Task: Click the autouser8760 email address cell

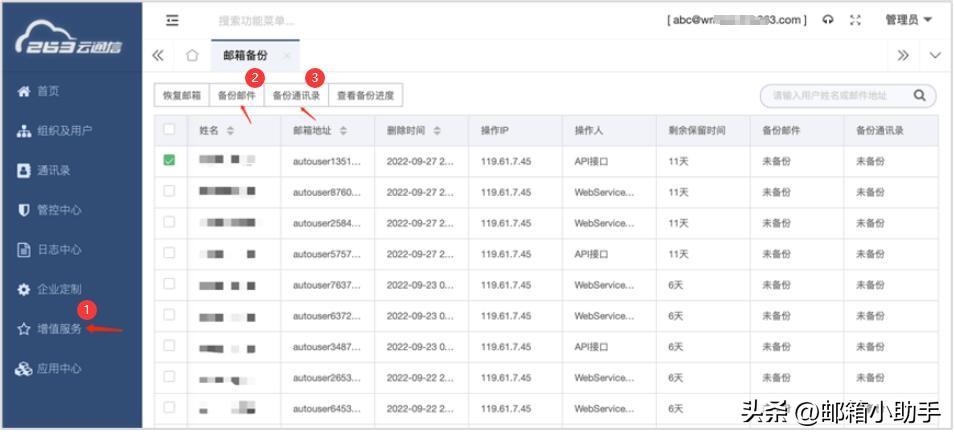Action: 327,192
